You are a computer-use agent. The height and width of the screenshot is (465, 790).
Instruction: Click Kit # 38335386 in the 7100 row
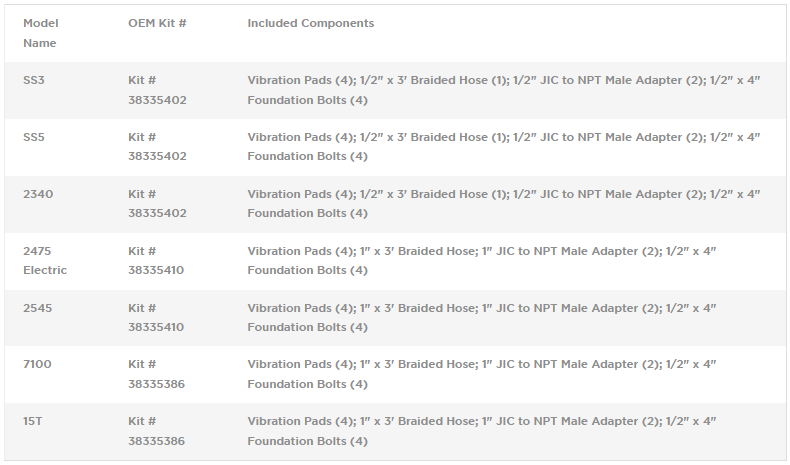pos(157,375)
